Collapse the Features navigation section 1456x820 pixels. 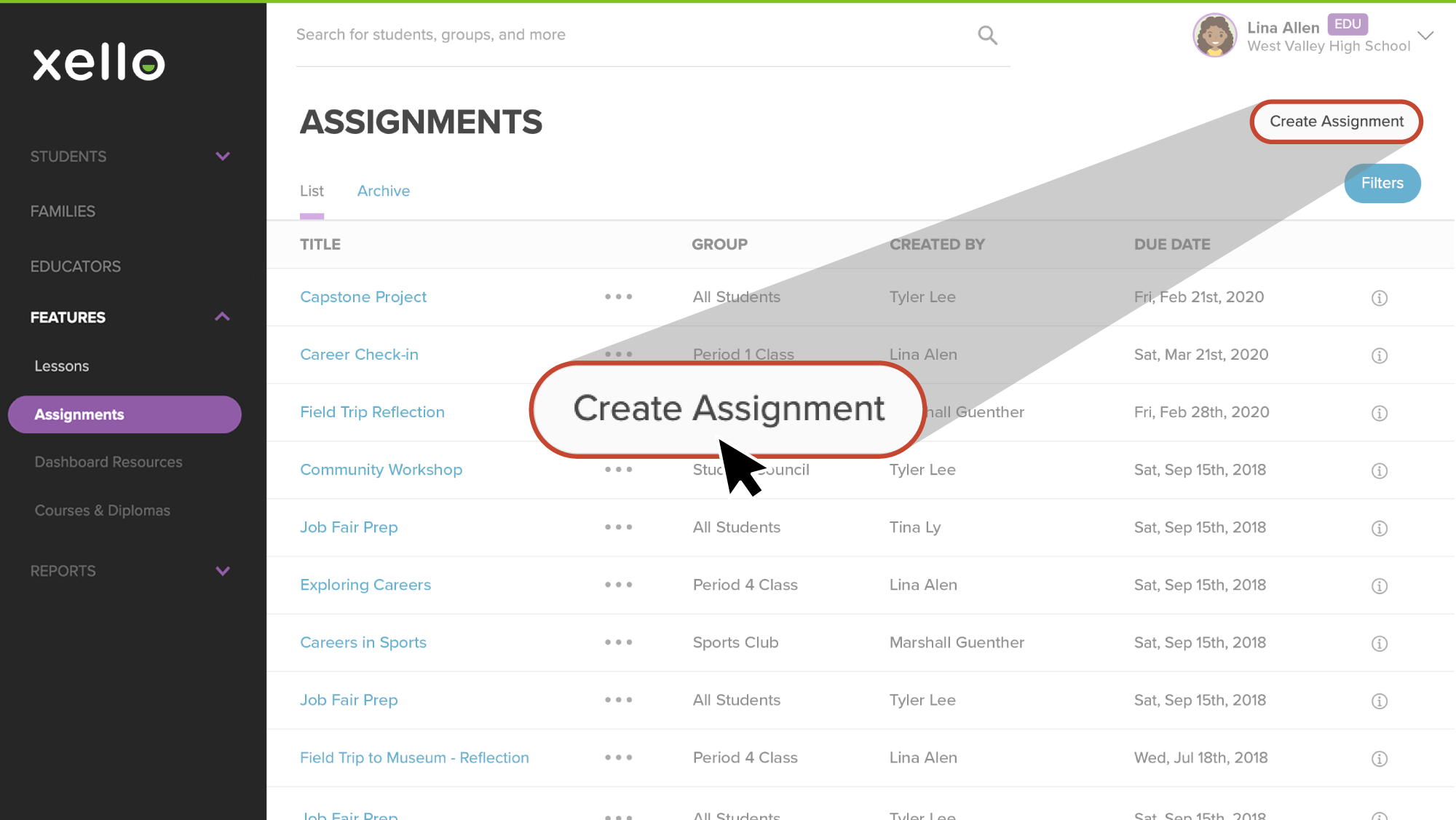pyautogui.click(x=223, y=318)
